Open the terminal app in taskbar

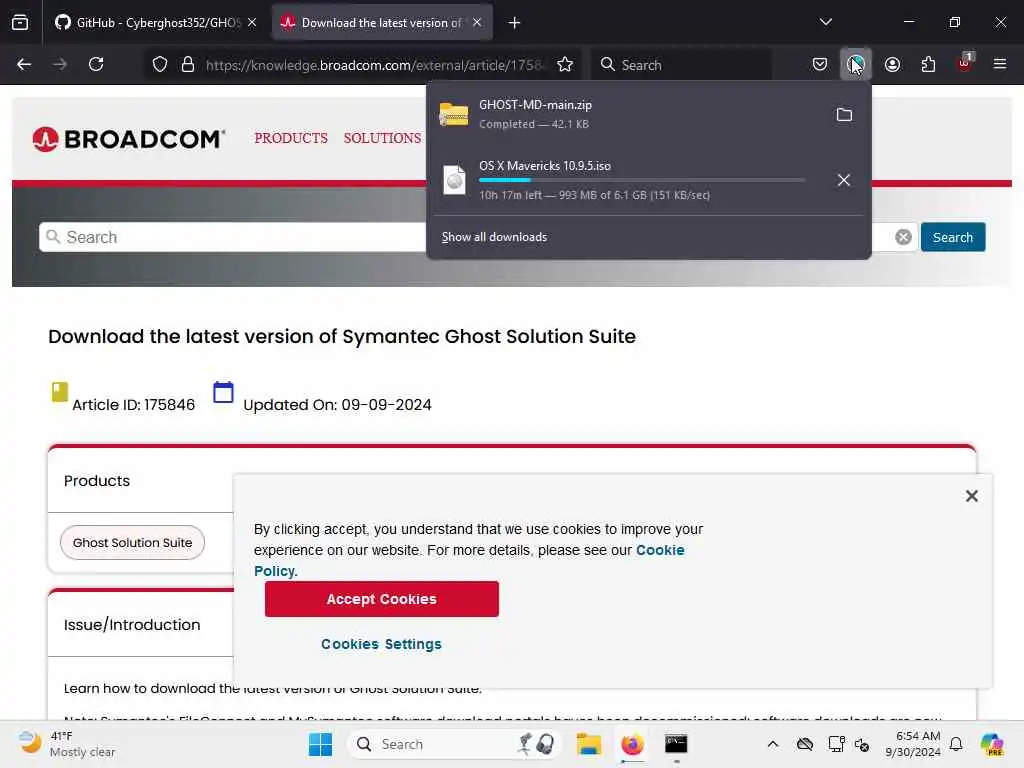676,744
